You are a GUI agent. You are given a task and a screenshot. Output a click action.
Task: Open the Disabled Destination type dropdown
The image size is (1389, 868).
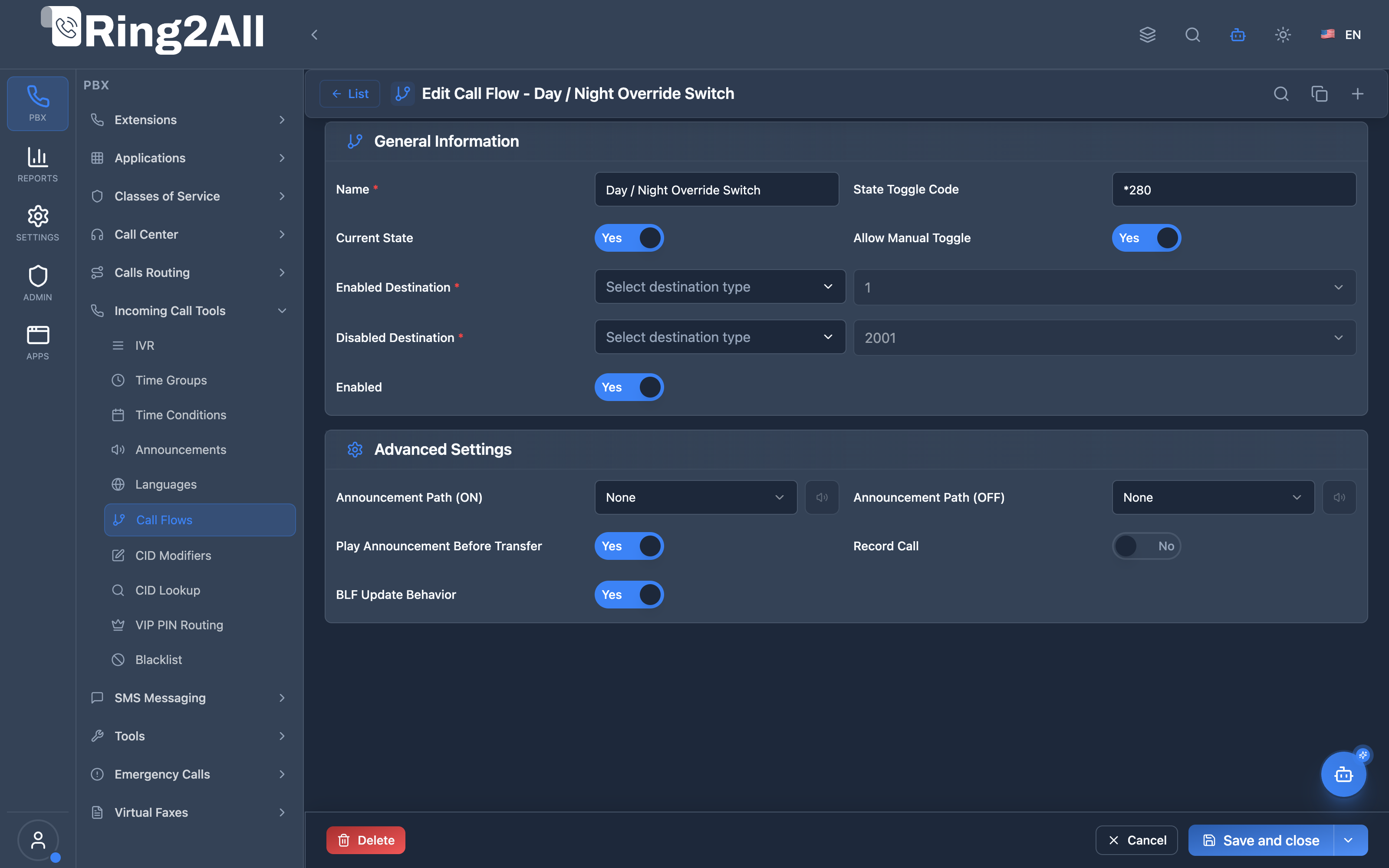(720, 337)
